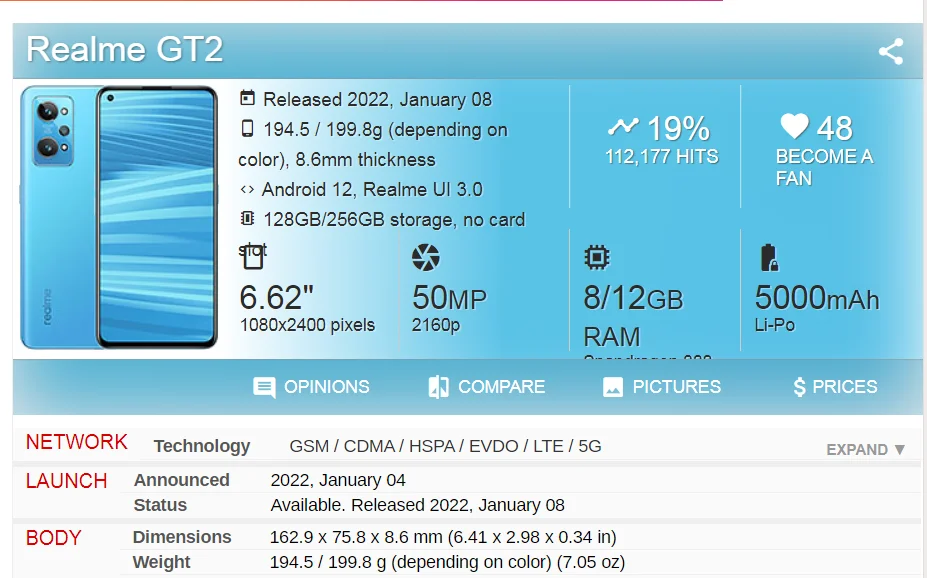Click 'Available. Released 2022, January 08' text
927x578 pixels.
417,505
